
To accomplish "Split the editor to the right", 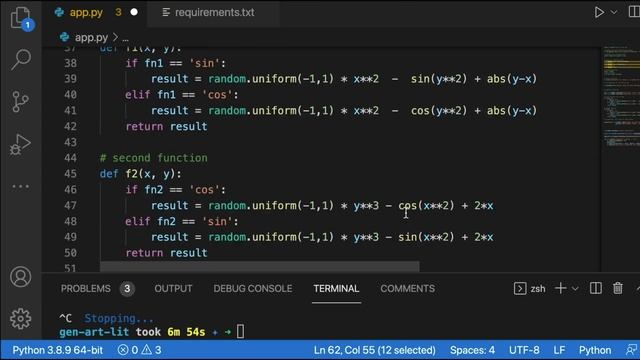I will pos(634,12).
